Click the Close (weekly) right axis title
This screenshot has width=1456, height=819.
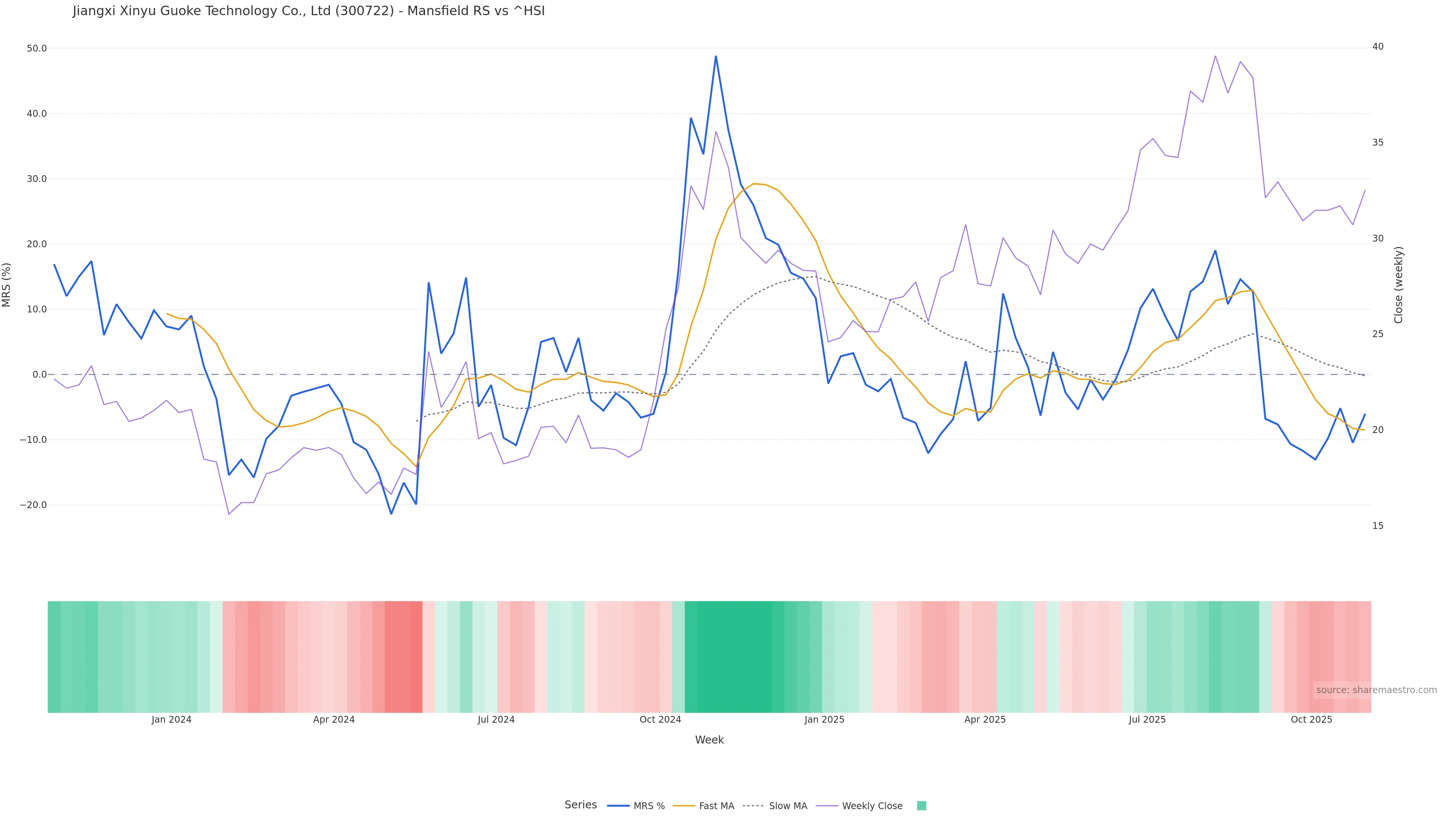pyautogui.click(x=1398, y=285)
